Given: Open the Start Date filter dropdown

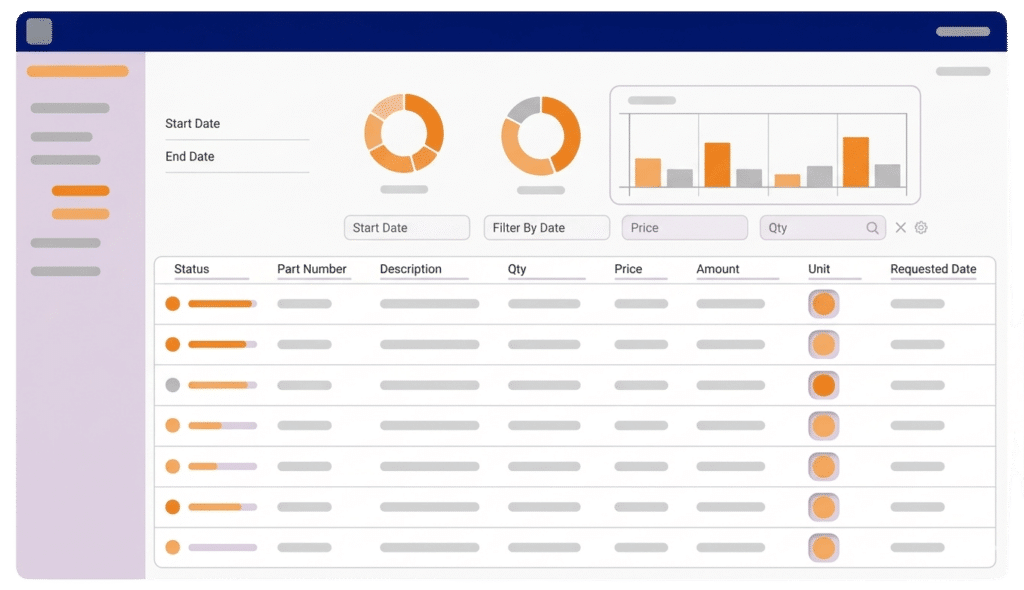Looking at the screenshot, I should tap(407, 227).
